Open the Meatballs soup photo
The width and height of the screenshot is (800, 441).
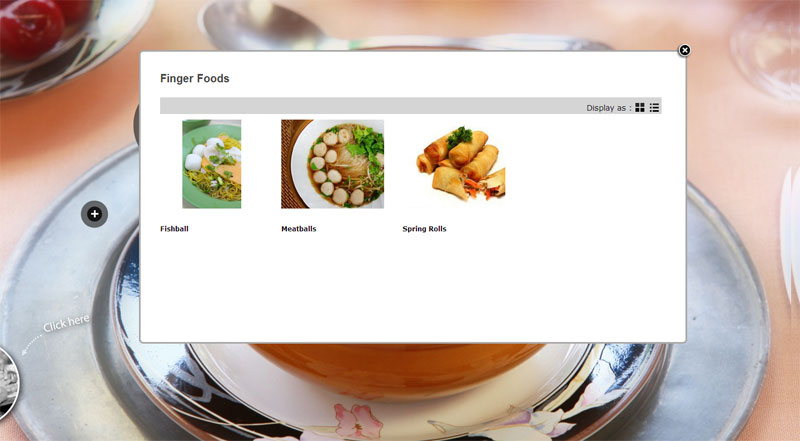[333, 164]
